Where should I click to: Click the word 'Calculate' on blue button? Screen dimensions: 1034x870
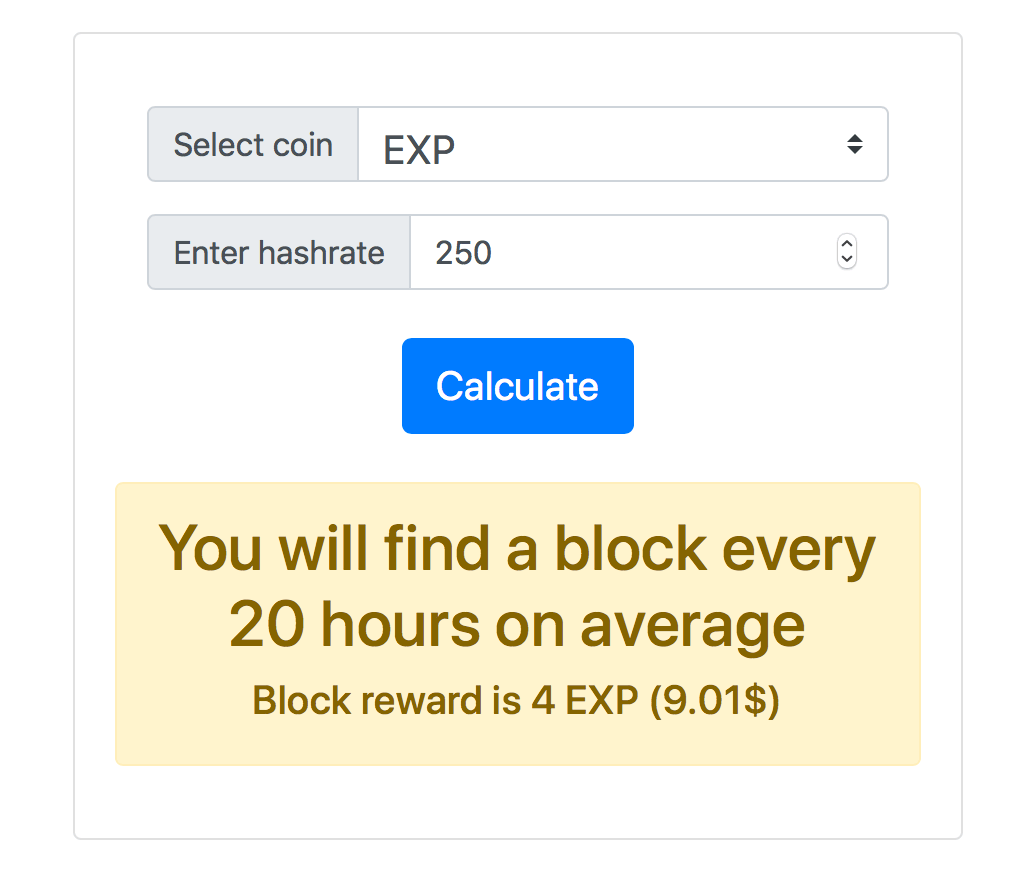pos(517,387)
